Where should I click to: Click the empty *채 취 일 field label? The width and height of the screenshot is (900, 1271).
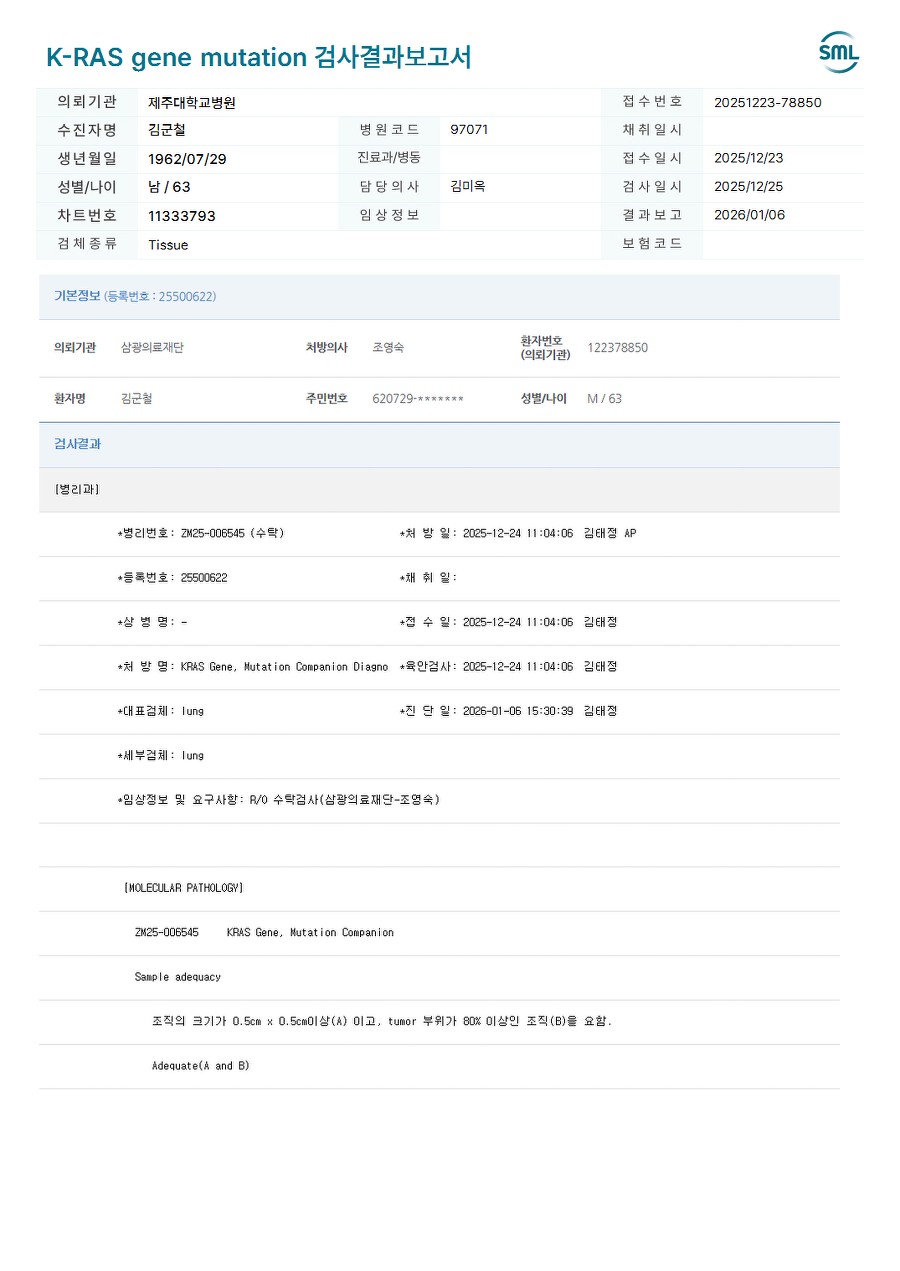pyautogui.click(x=428, y=578)
